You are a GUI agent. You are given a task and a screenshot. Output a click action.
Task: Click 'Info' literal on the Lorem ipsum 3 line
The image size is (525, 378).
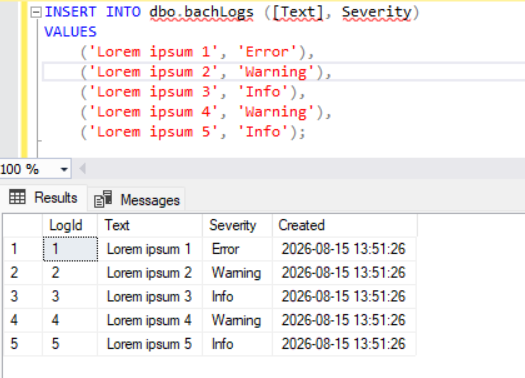[x=262, y=92]
